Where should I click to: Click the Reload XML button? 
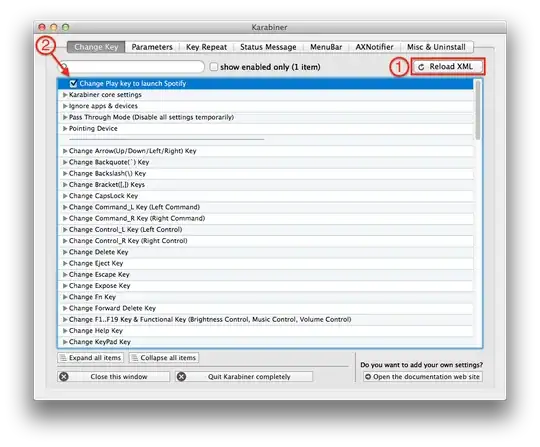click(x=448, y=67)
